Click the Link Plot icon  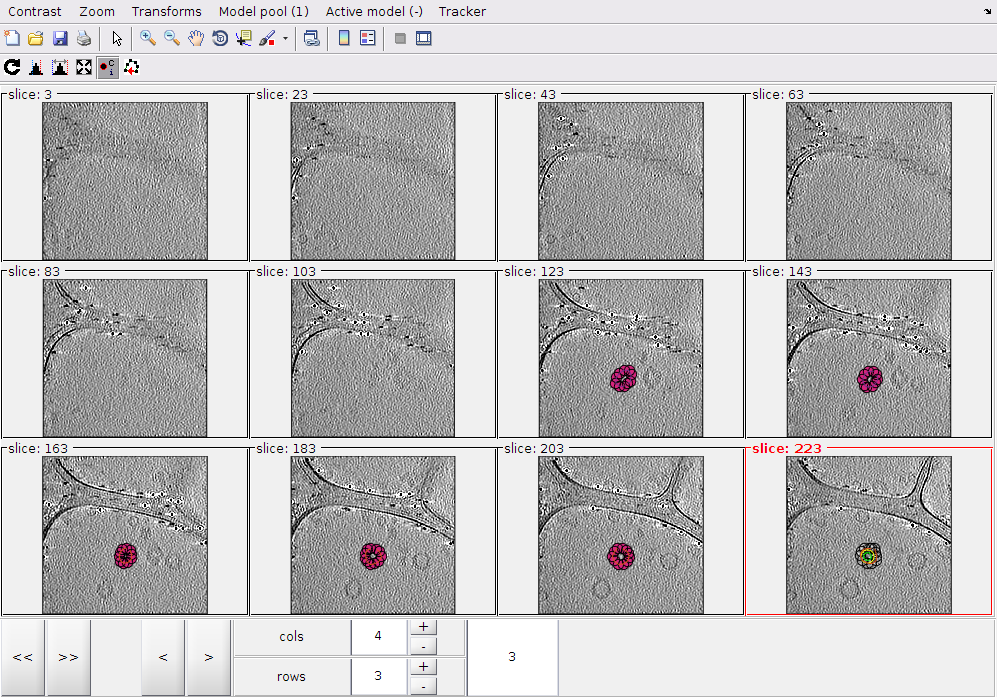coord(312,38)
